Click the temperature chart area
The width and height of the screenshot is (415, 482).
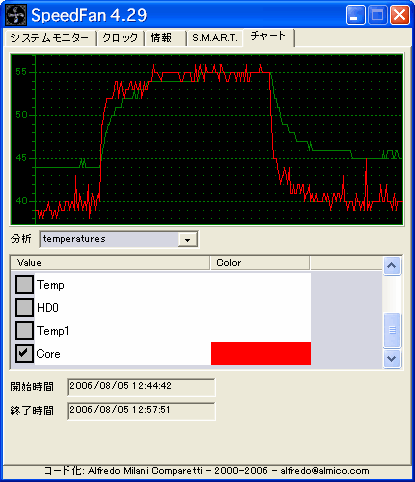tap(207, 139)
